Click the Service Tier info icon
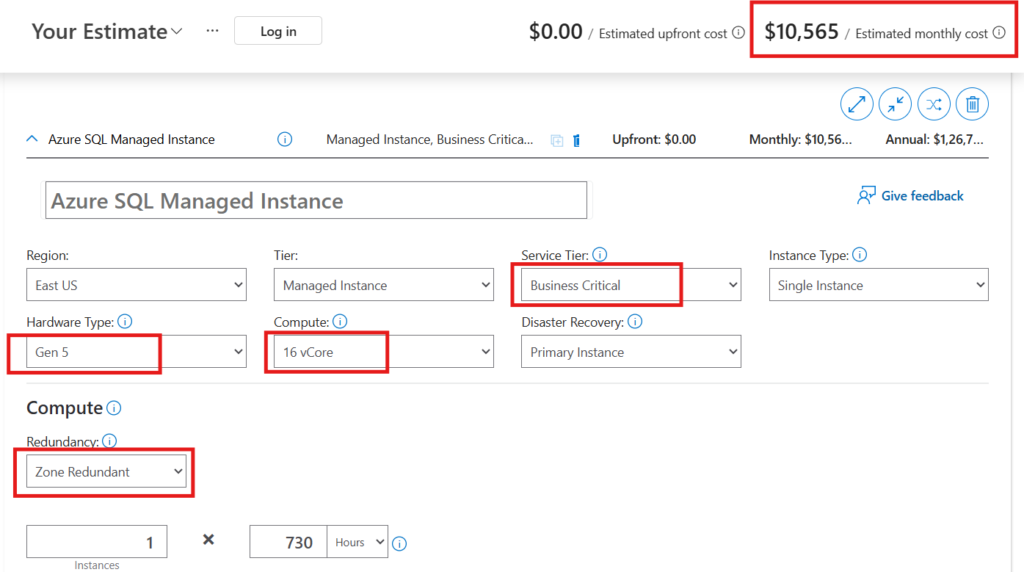 pos(600,255)
